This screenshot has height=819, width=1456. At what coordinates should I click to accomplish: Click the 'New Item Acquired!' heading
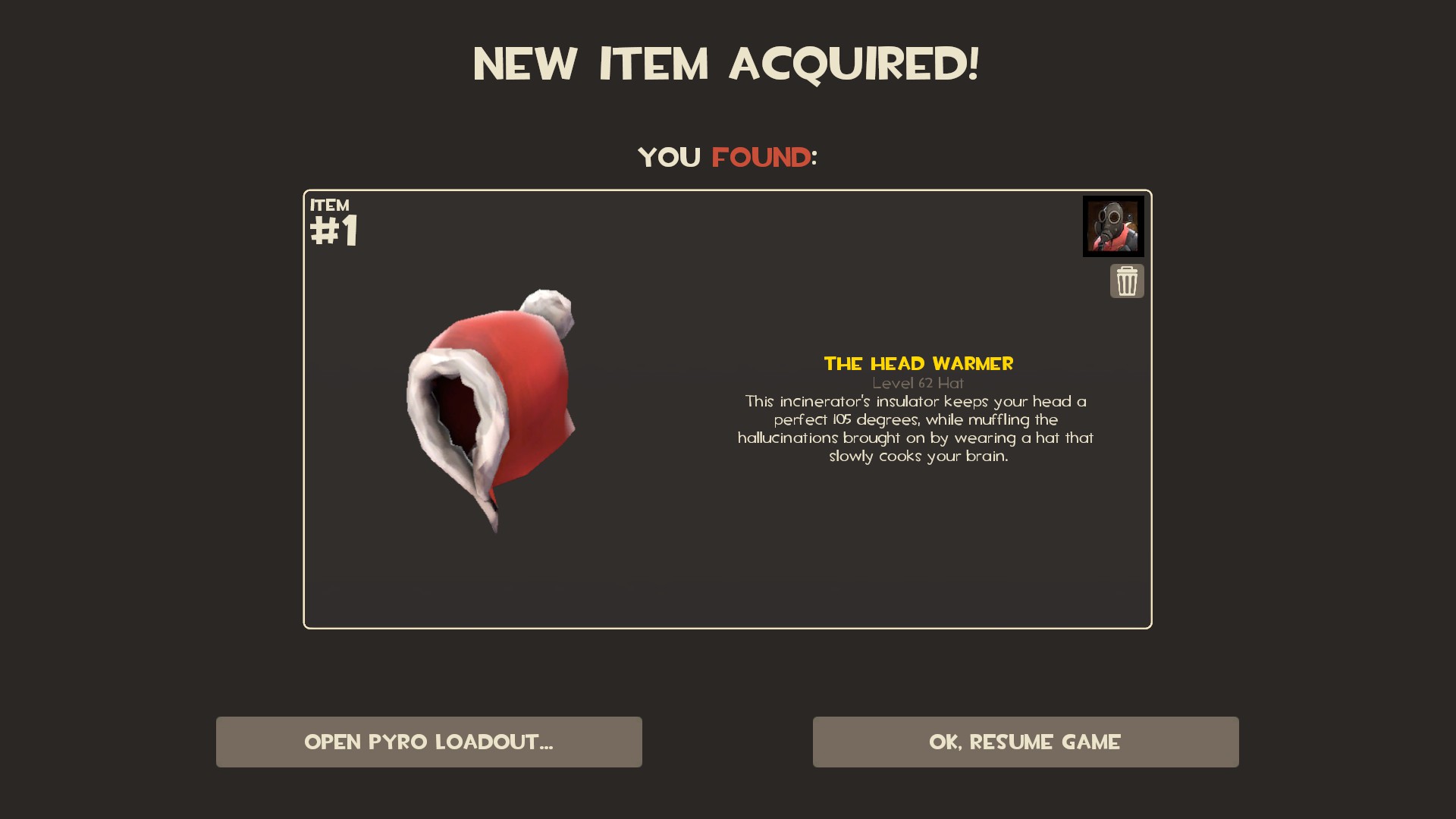click(726, 64)
